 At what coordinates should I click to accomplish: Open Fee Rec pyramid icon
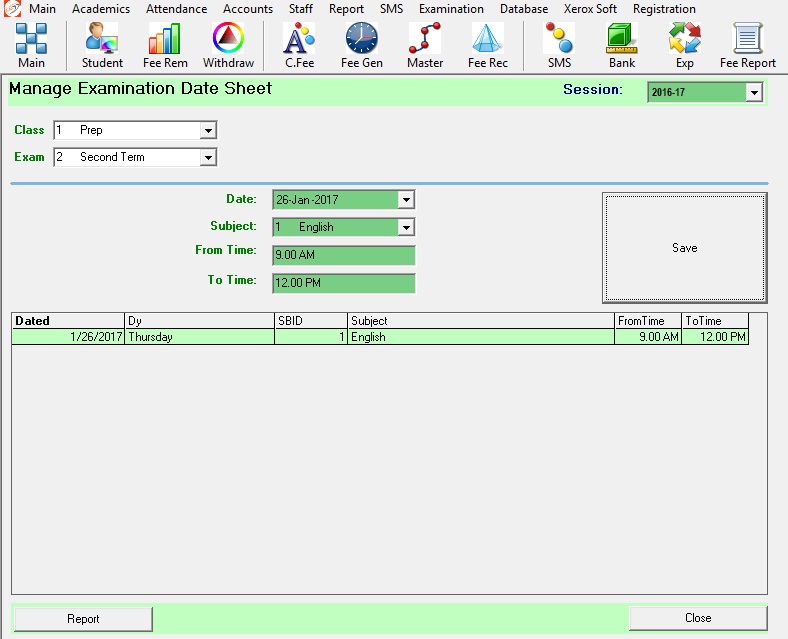487,46
